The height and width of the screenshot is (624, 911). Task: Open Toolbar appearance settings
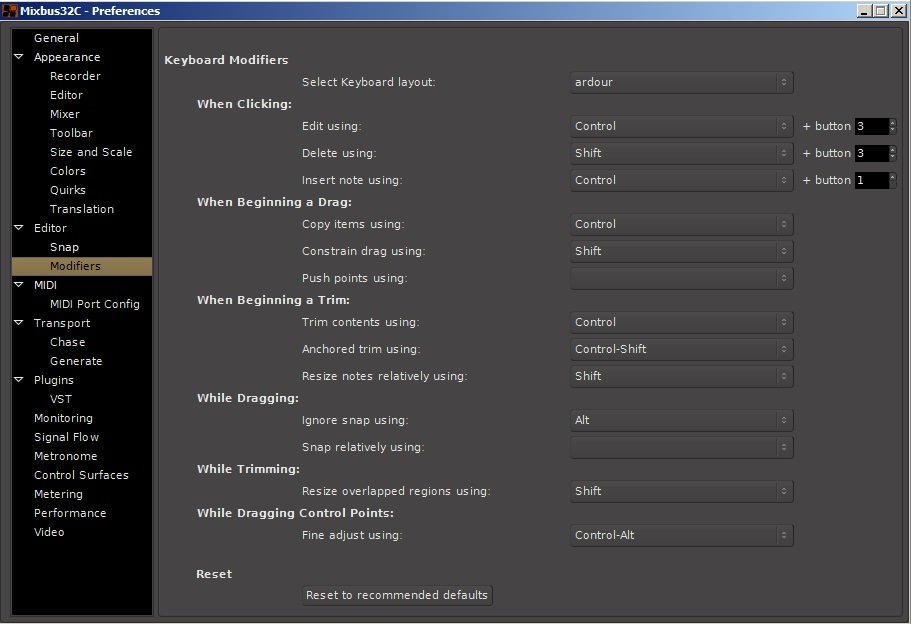(71, 133)
